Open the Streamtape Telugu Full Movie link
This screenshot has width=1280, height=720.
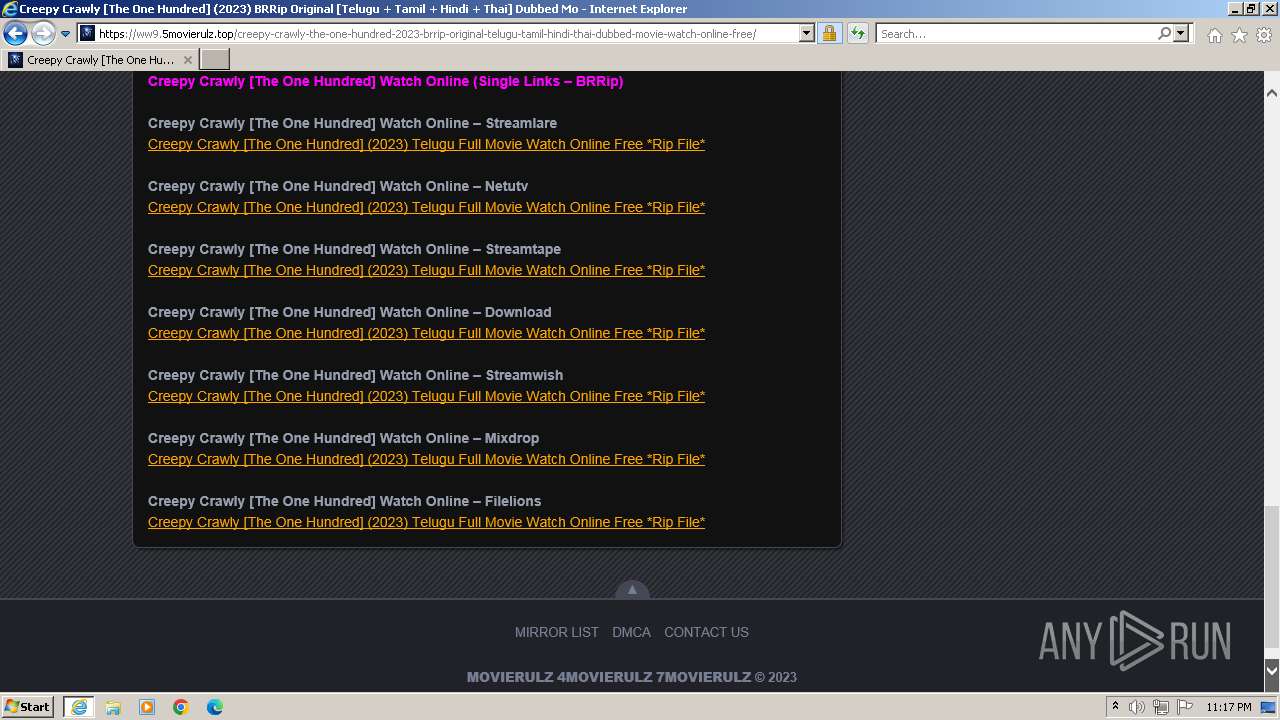coord(426,270)
